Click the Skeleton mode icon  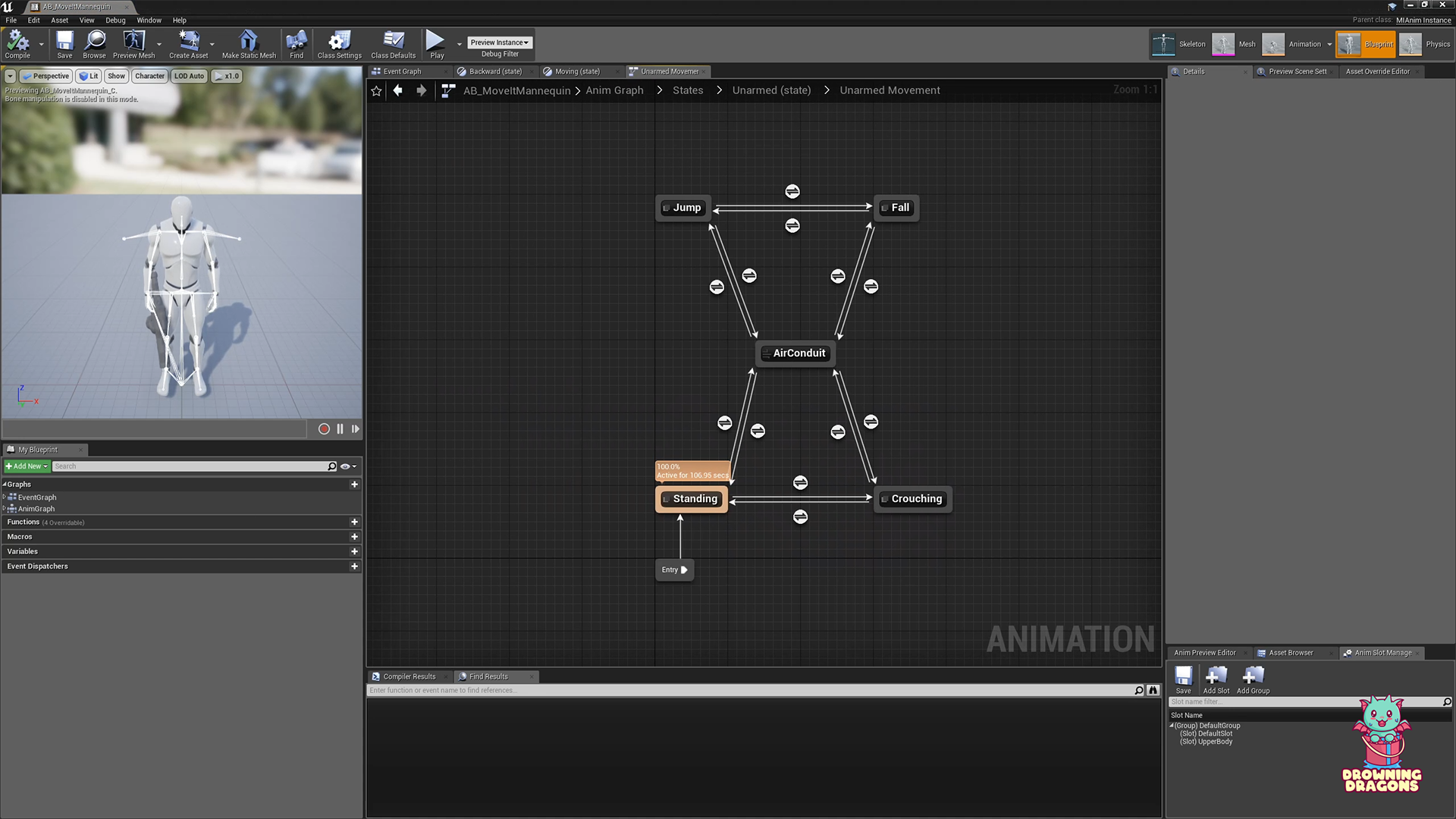coord(1163,43)
